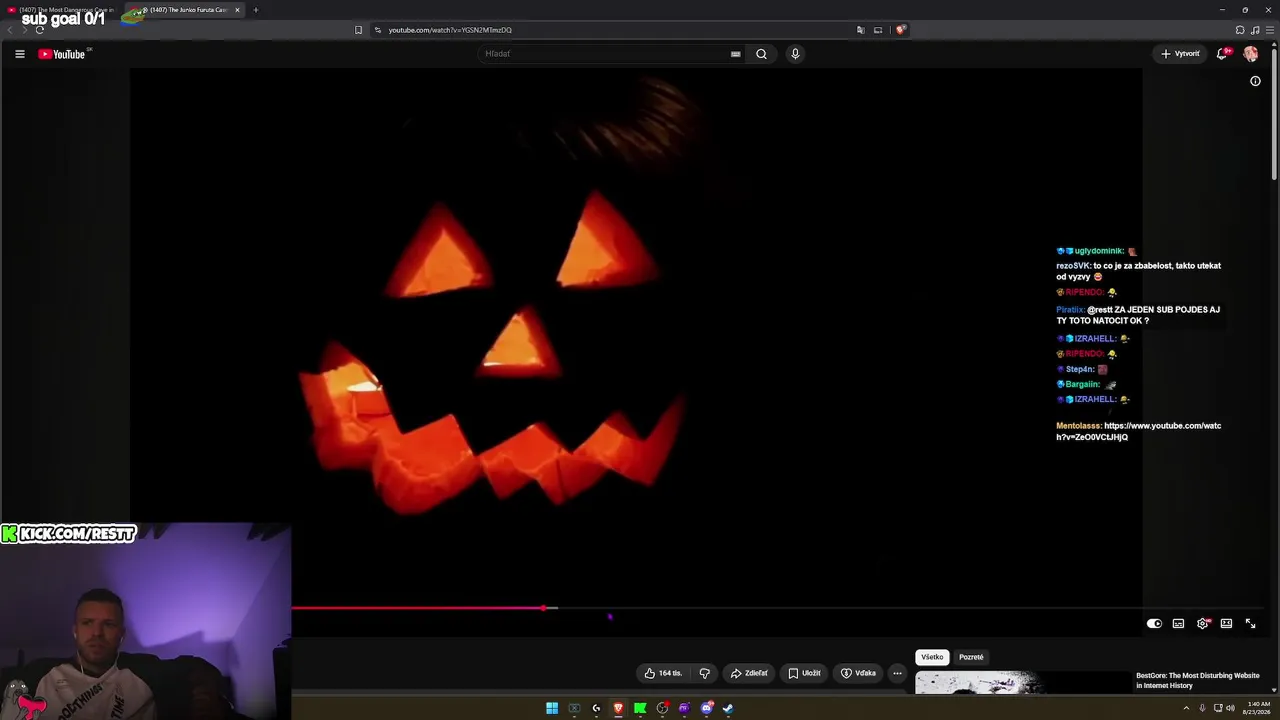1280x720 pixels.
Task: Open the YouTube account avatar menu
Action: tap(1251, 54)
